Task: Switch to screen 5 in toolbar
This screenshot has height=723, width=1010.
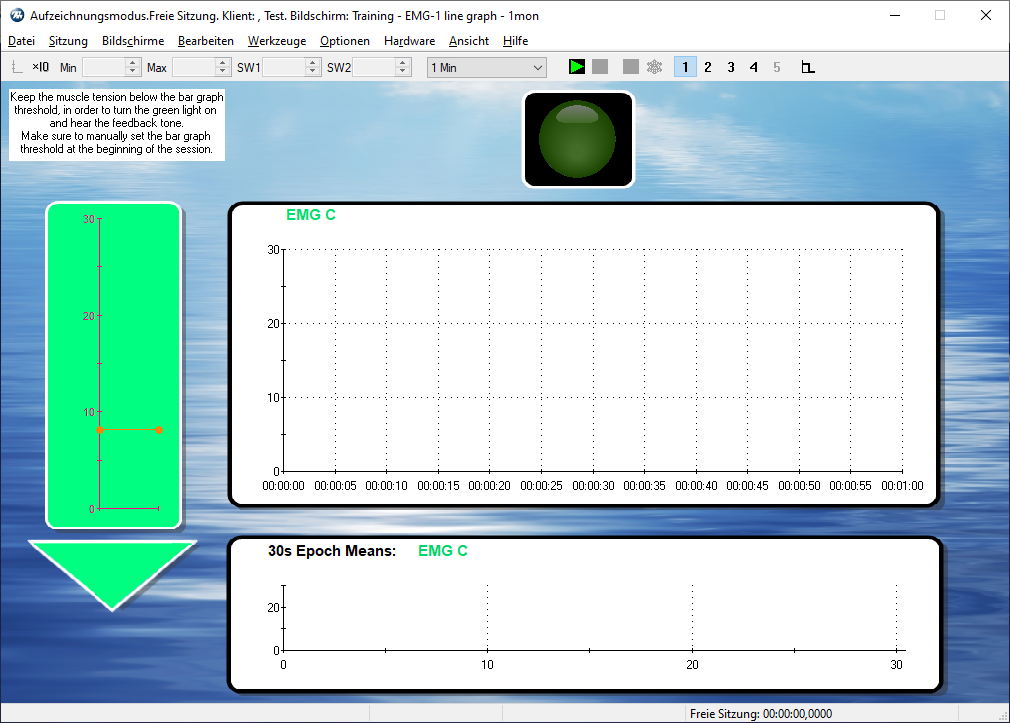Action: coord(777,67)
